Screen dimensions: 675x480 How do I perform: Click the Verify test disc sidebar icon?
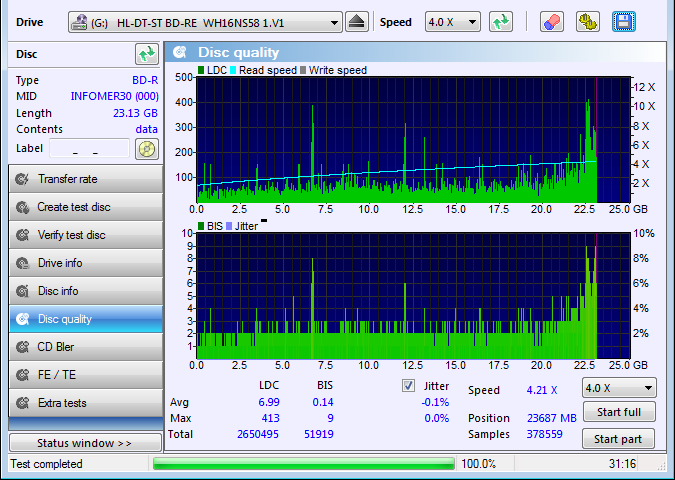(22, 235)
